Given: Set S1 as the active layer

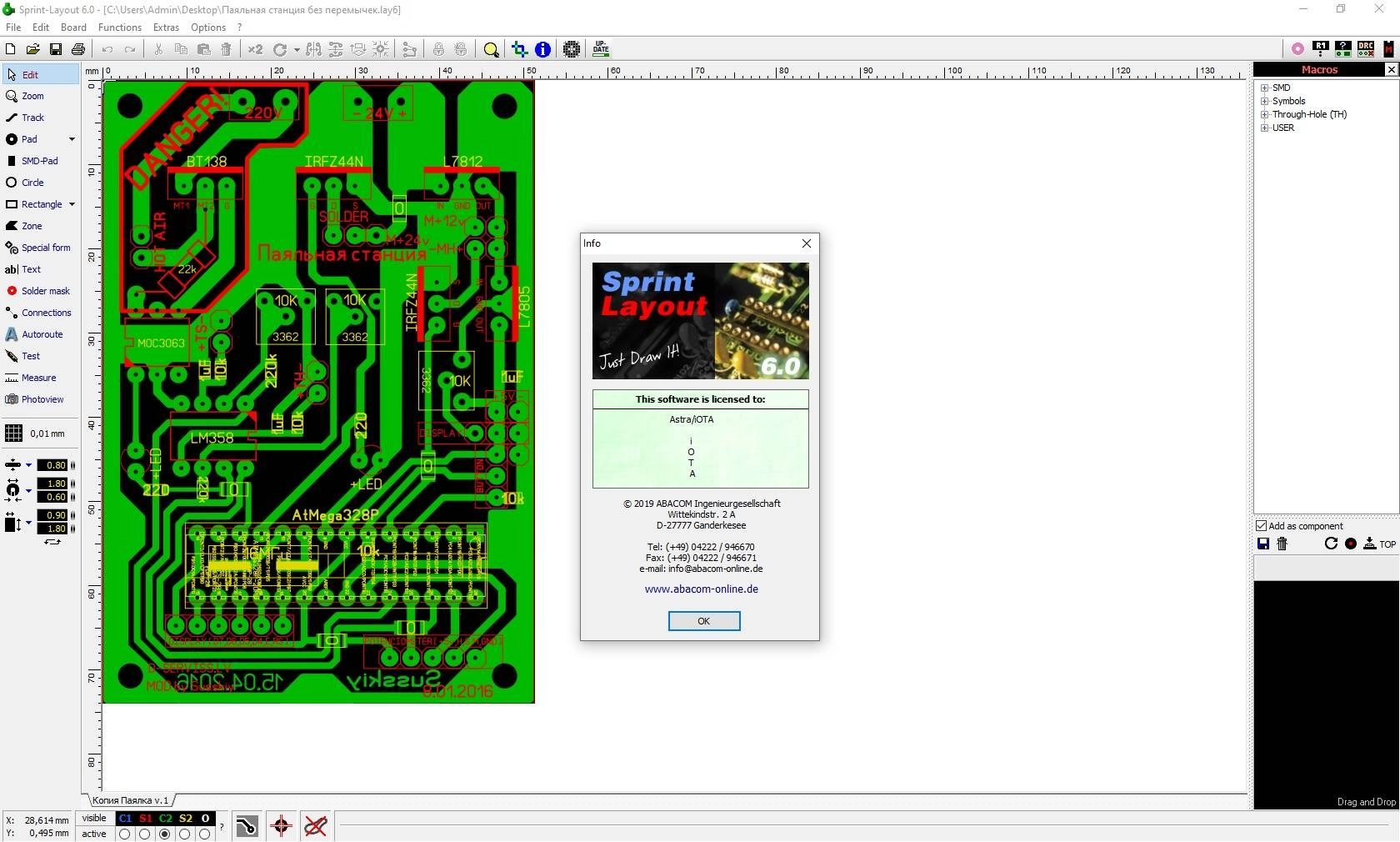Looking at the screenshot, I should [x=145, y=834].
